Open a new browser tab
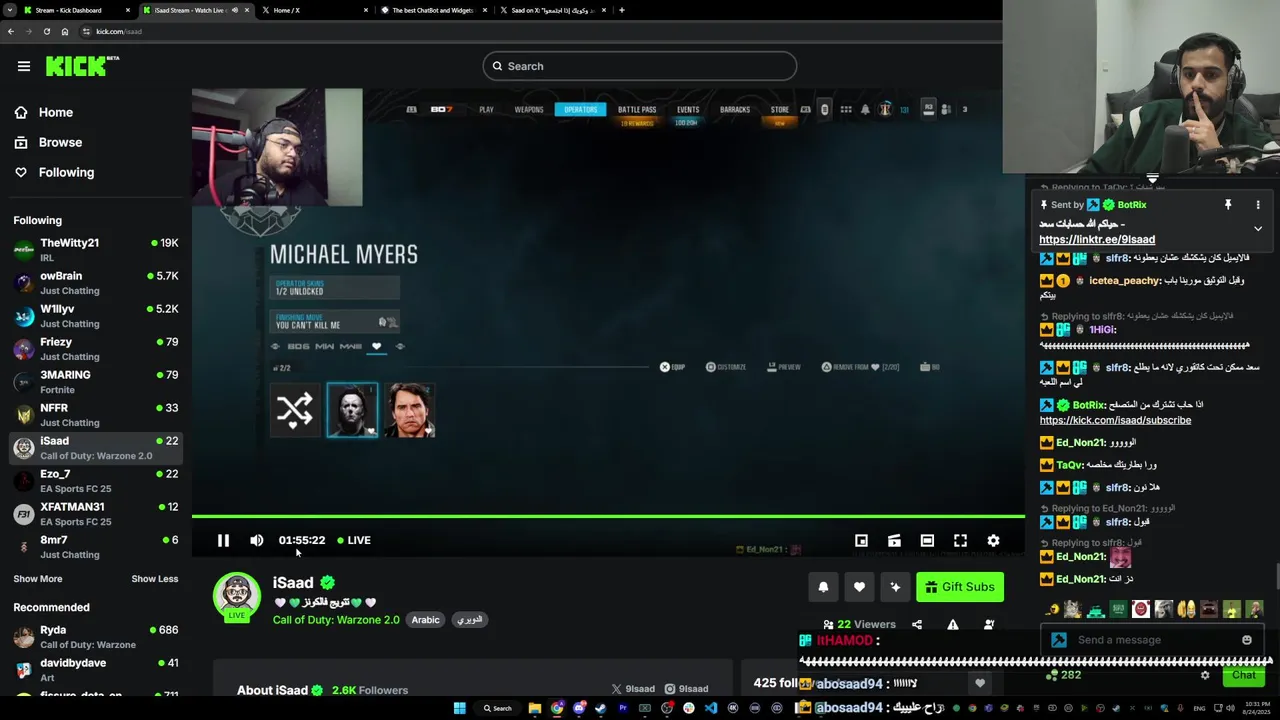Viewport: 1280px width, 720px height. (x=622, y=10)
